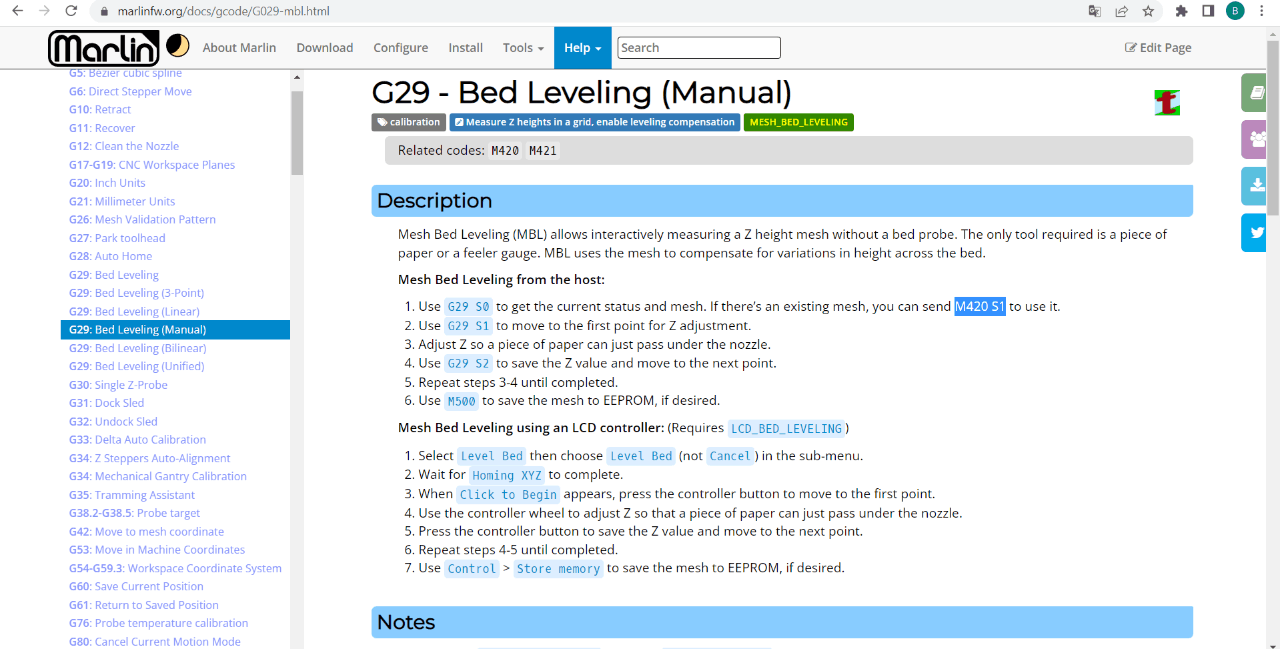Open the M421 related code link
The image size is (1280, 649).
coord(543,151)
